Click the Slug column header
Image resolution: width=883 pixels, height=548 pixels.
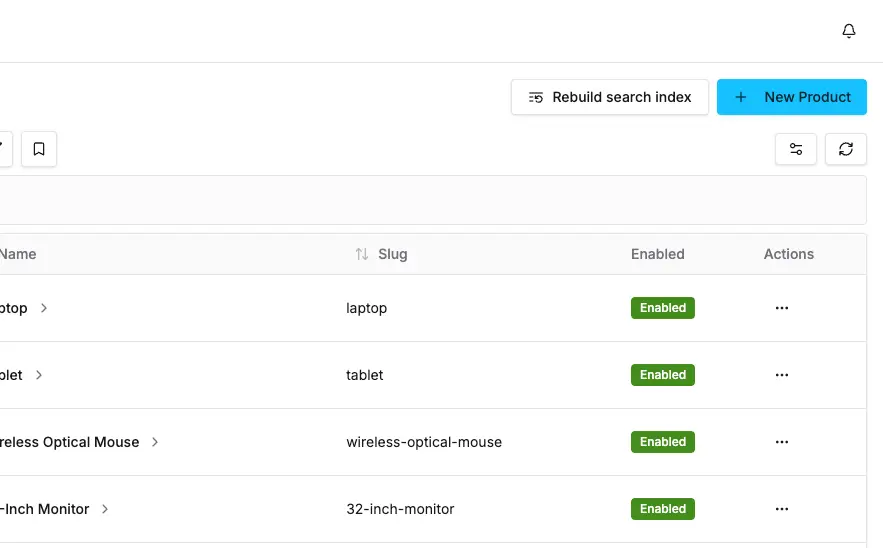(393, 254)
